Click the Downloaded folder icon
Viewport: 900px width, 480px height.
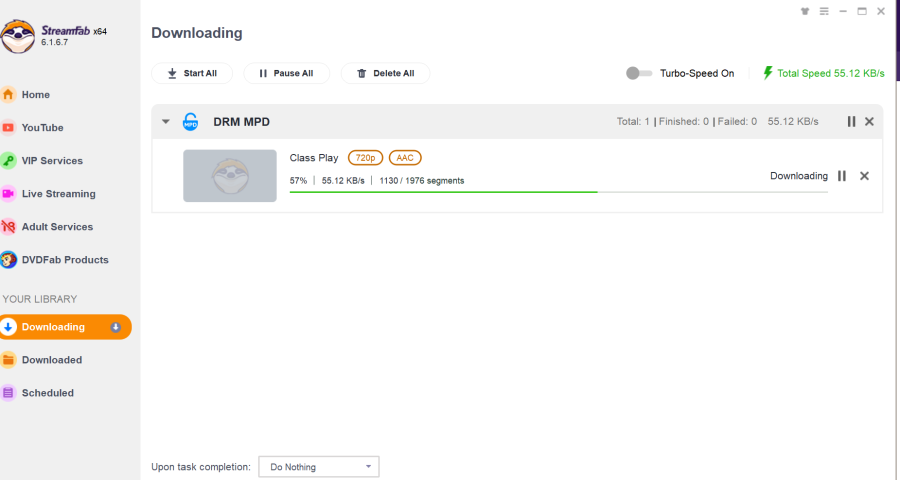(x=8, y=360)
